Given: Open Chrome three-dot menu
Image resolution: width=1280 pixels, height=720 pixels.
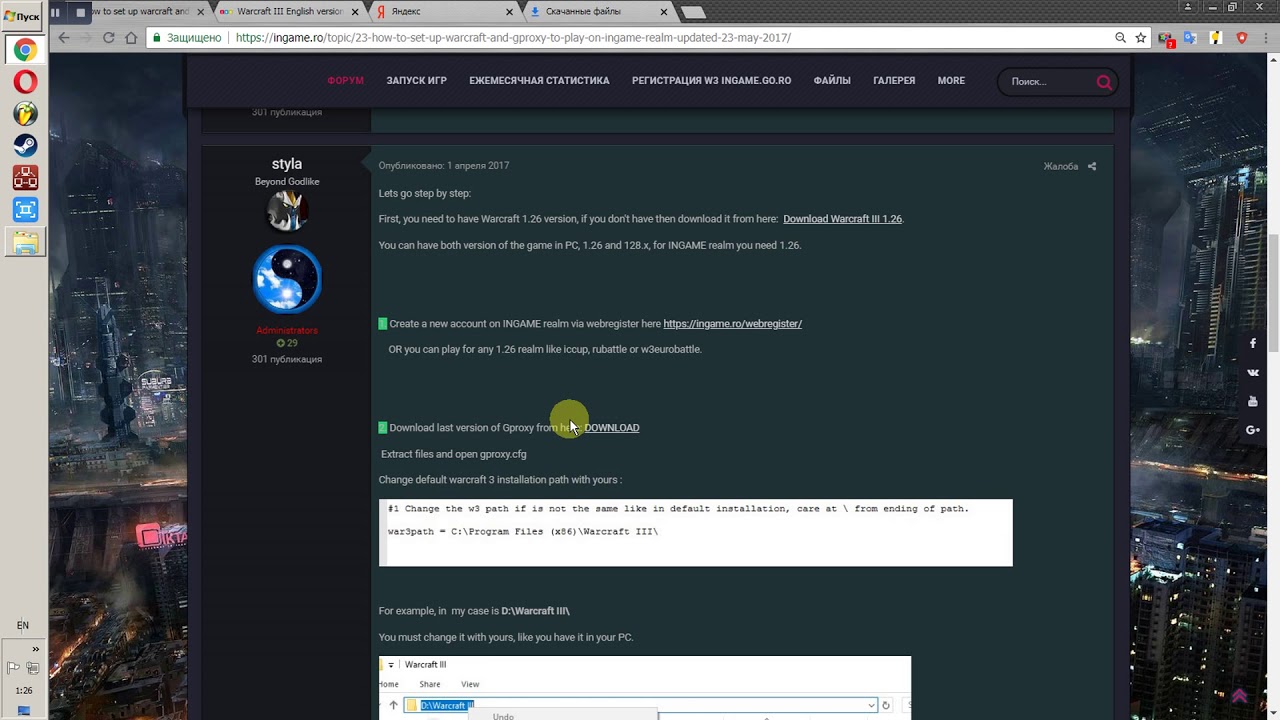Looking at the screenshot, I should point(1266,38).
